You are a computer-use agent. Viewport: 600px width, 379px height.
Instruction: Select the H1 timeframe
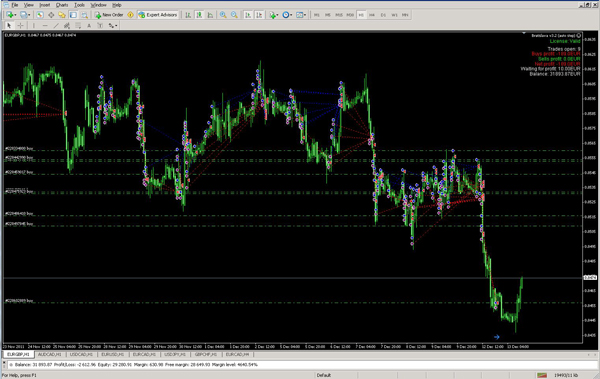361,15
